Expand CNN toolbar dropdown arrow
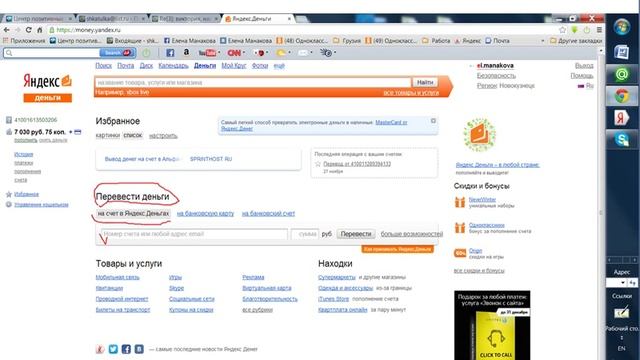640x360 pixels. [x=244, y=53]
